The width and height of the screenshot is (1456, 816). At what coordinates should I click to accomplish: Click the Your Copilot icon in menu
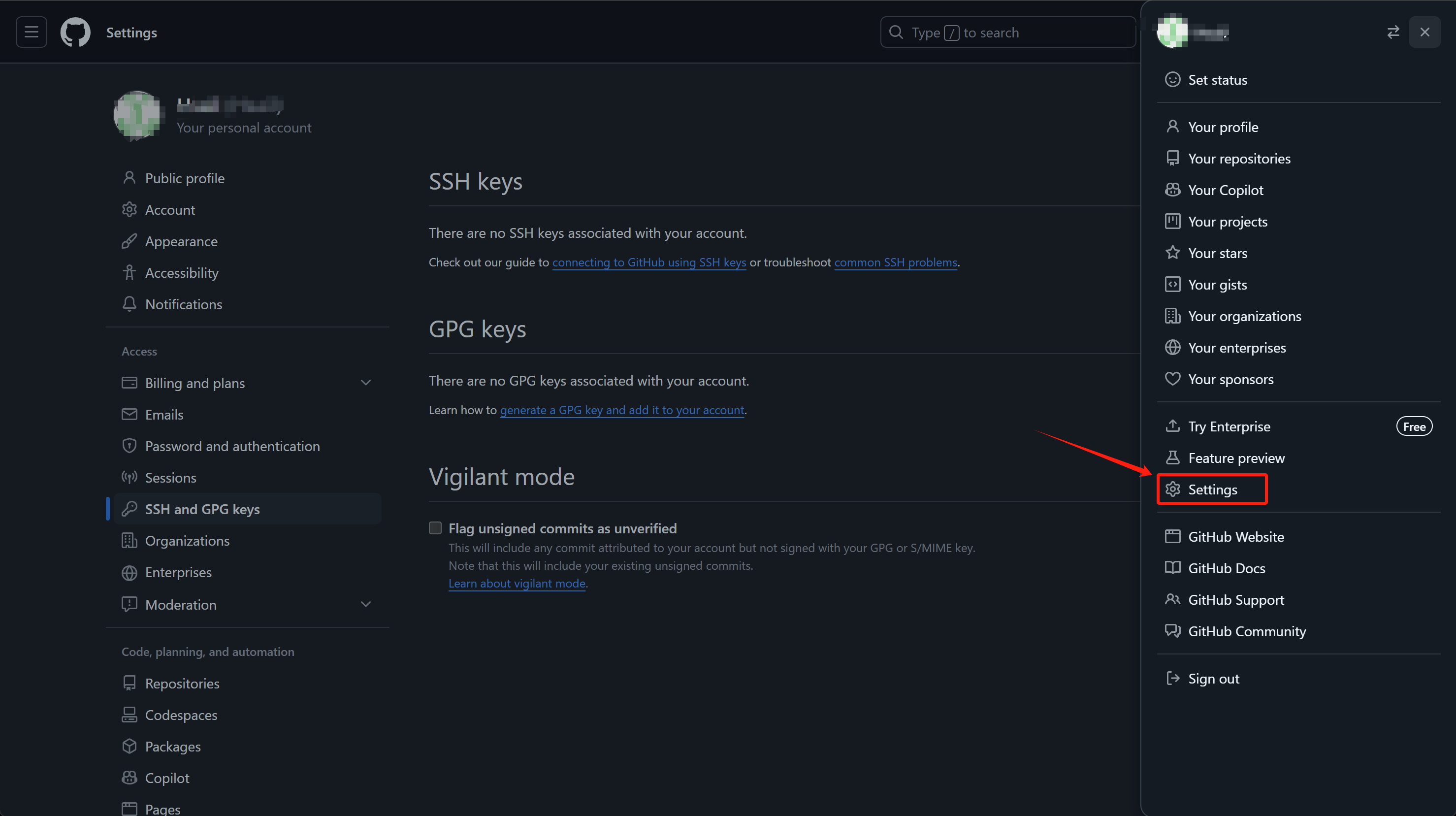tap(1172, 190)
